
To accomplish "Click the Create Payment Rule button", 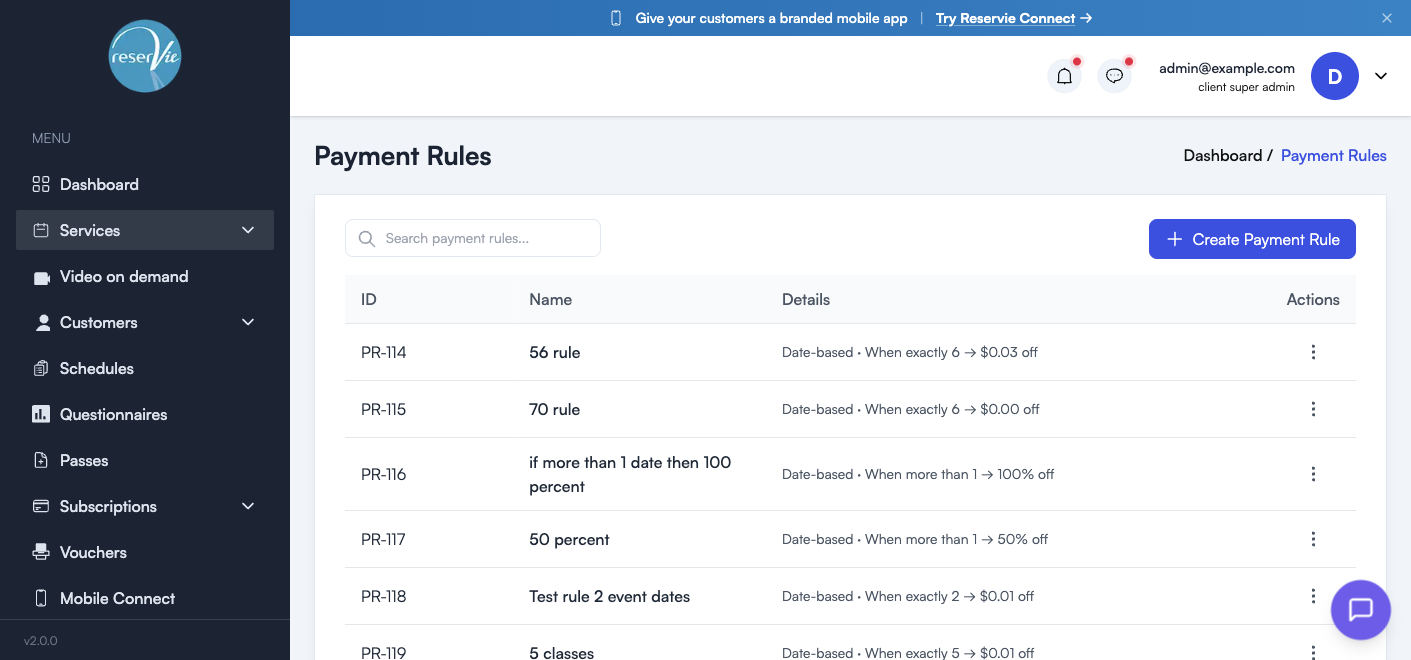I will click(x=1252, y=239).
